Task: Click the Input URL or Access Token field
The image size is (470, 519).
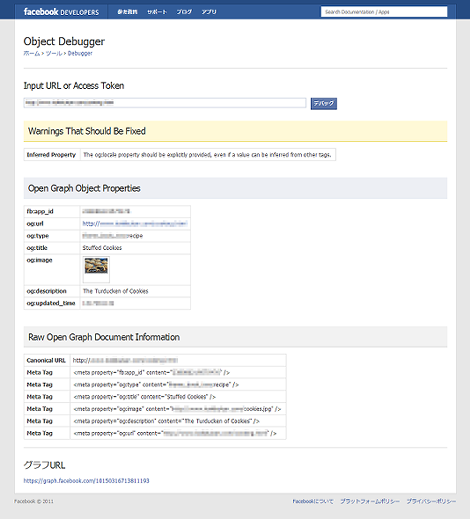Action: (x=165, y=103)
